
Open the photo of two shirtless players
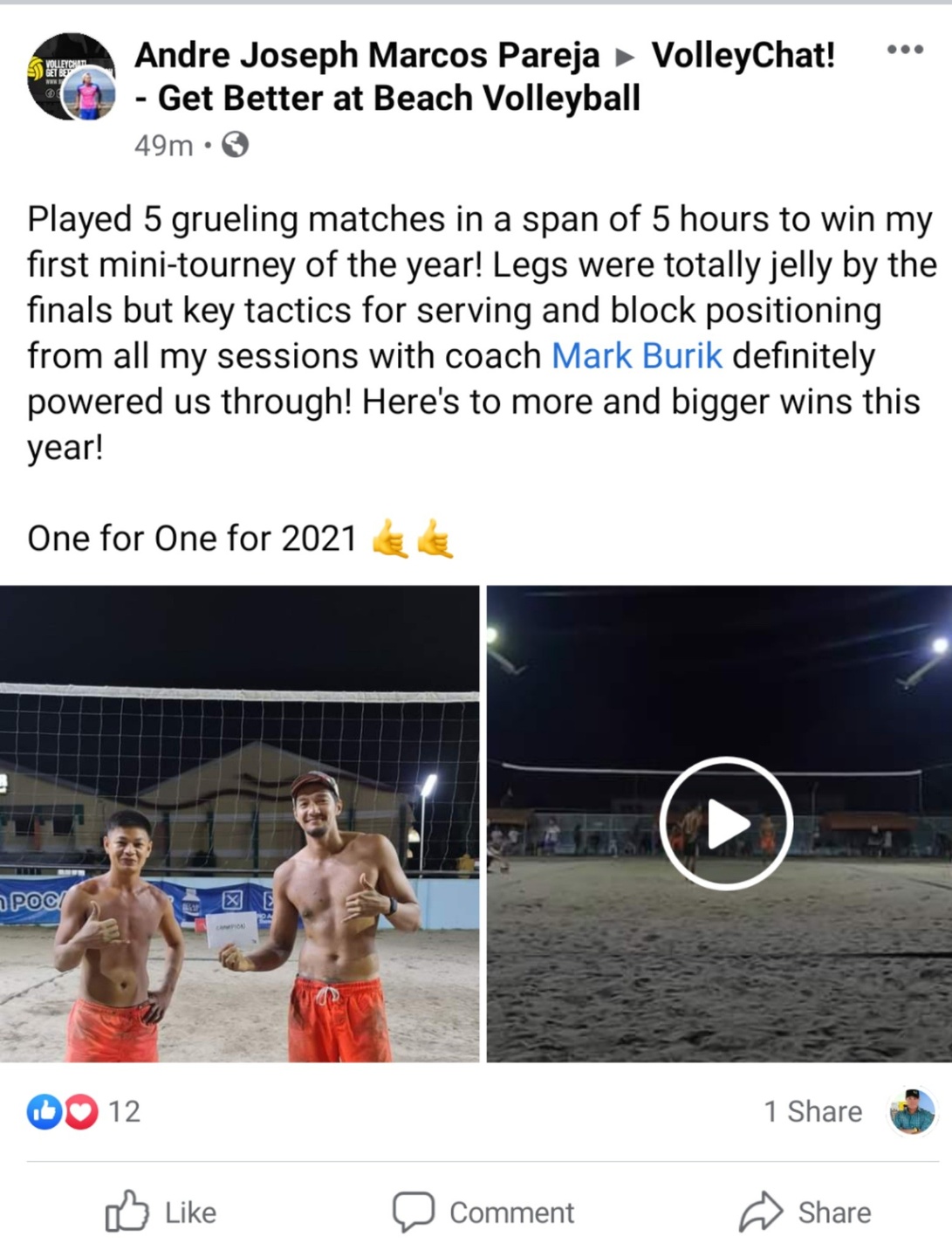pos(240,823)
